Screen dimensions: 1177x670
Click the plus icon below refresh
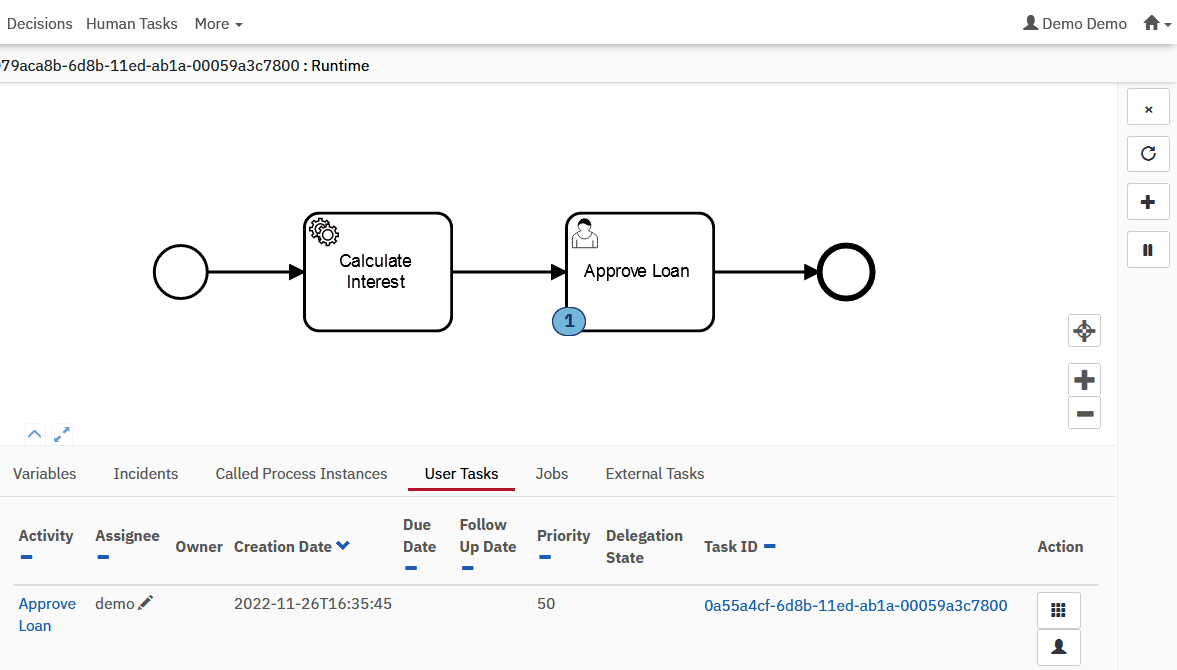pyautogui.click(x=1148, y=202)
